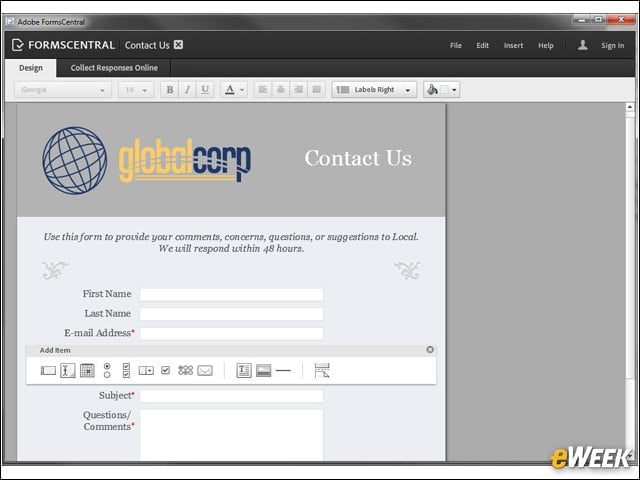Add a single-line text field item
The height and width of the screenshot is (480, 640).
tap(48, 371)
